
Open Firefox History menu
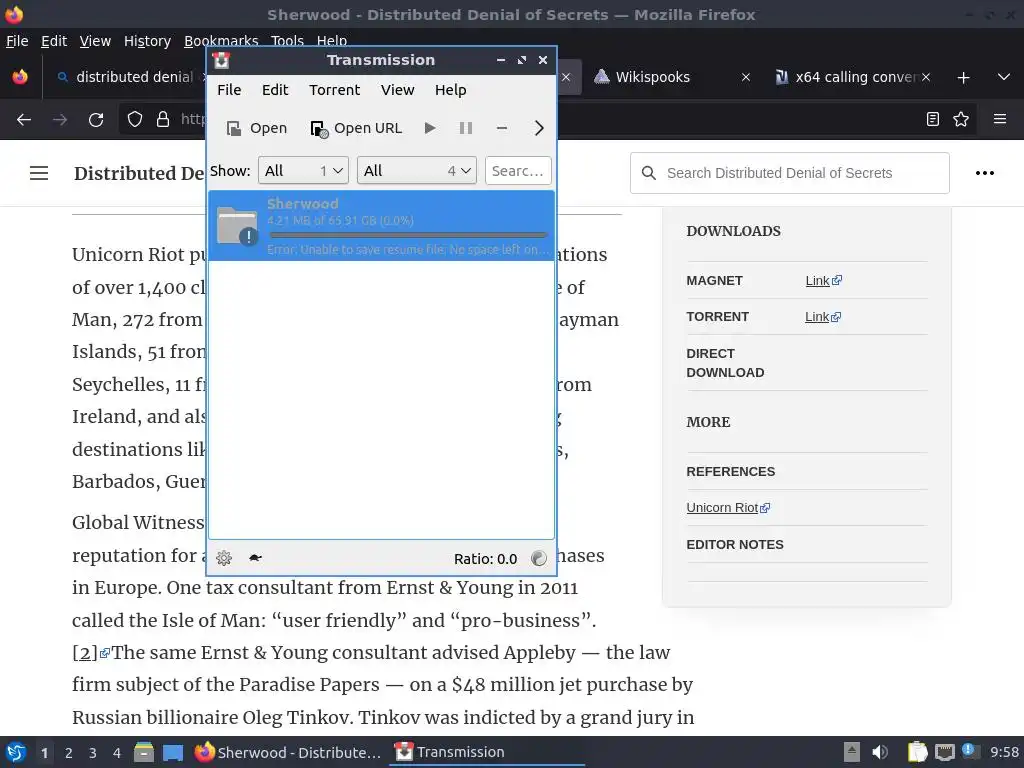148,41
